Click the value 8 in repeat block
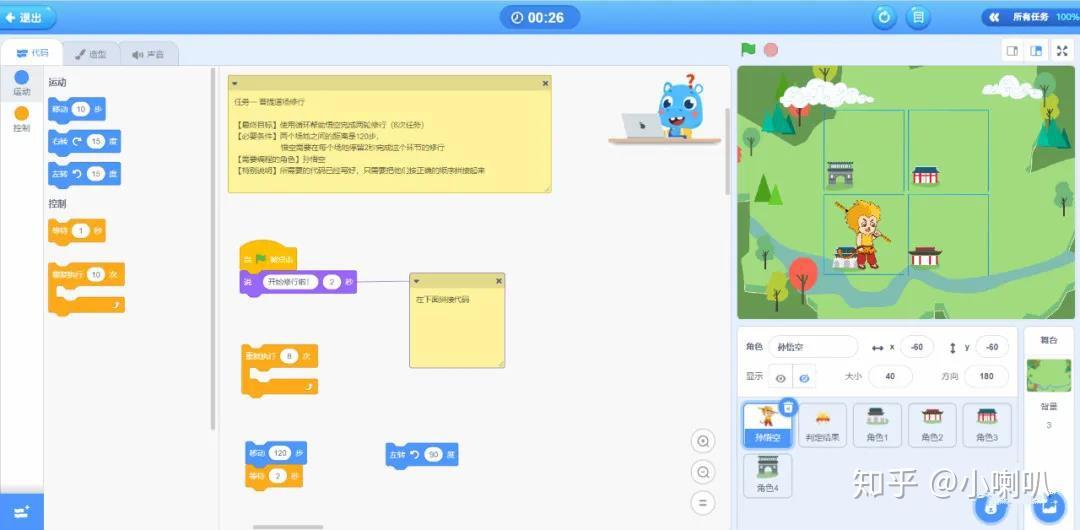Viewport: 1080px width, 530px height. pyautogui.click(x=289, y=356)
